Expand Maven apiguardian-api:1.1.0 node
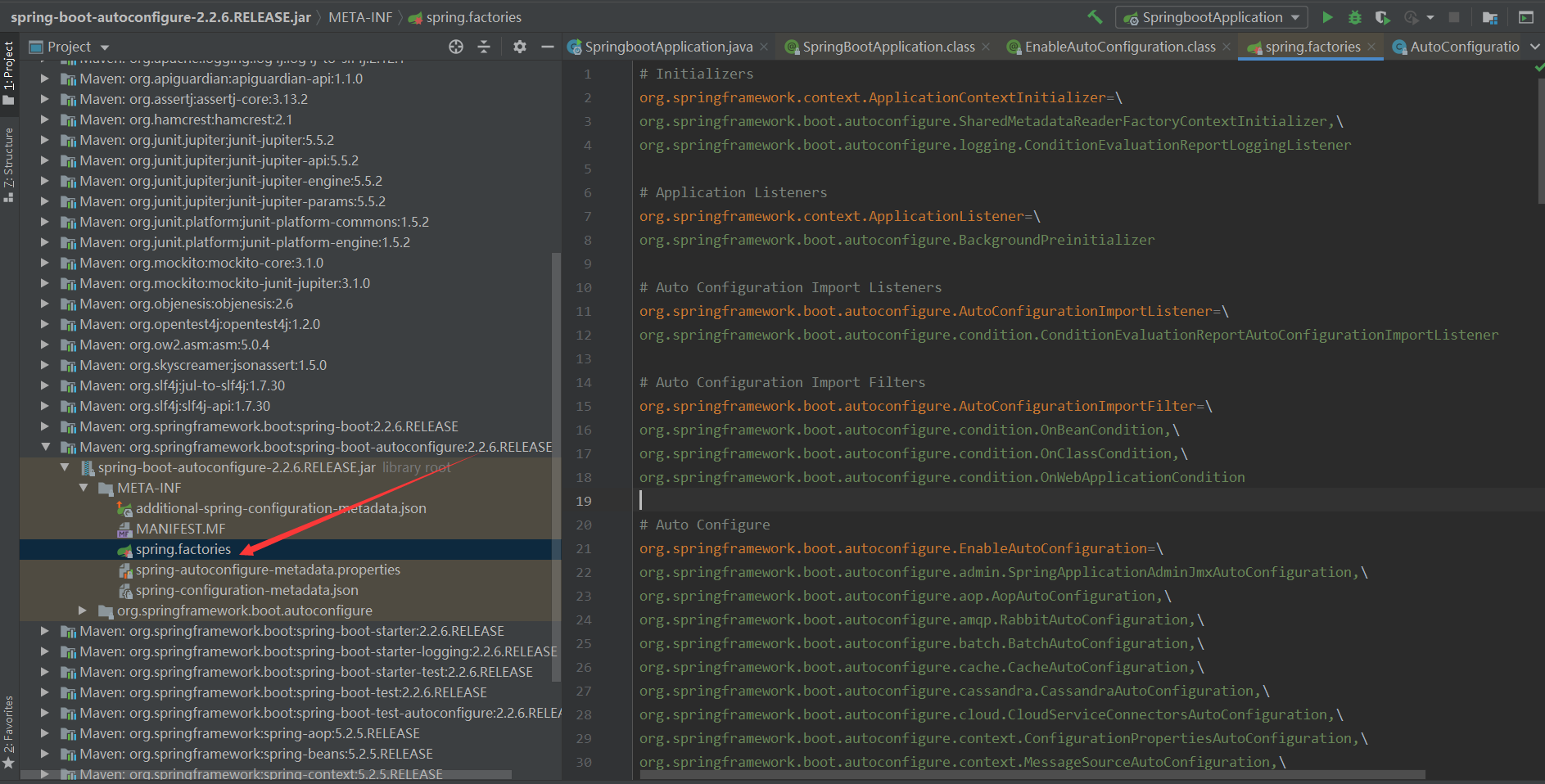Screen dimensions: 1545x784 [46, 79]
